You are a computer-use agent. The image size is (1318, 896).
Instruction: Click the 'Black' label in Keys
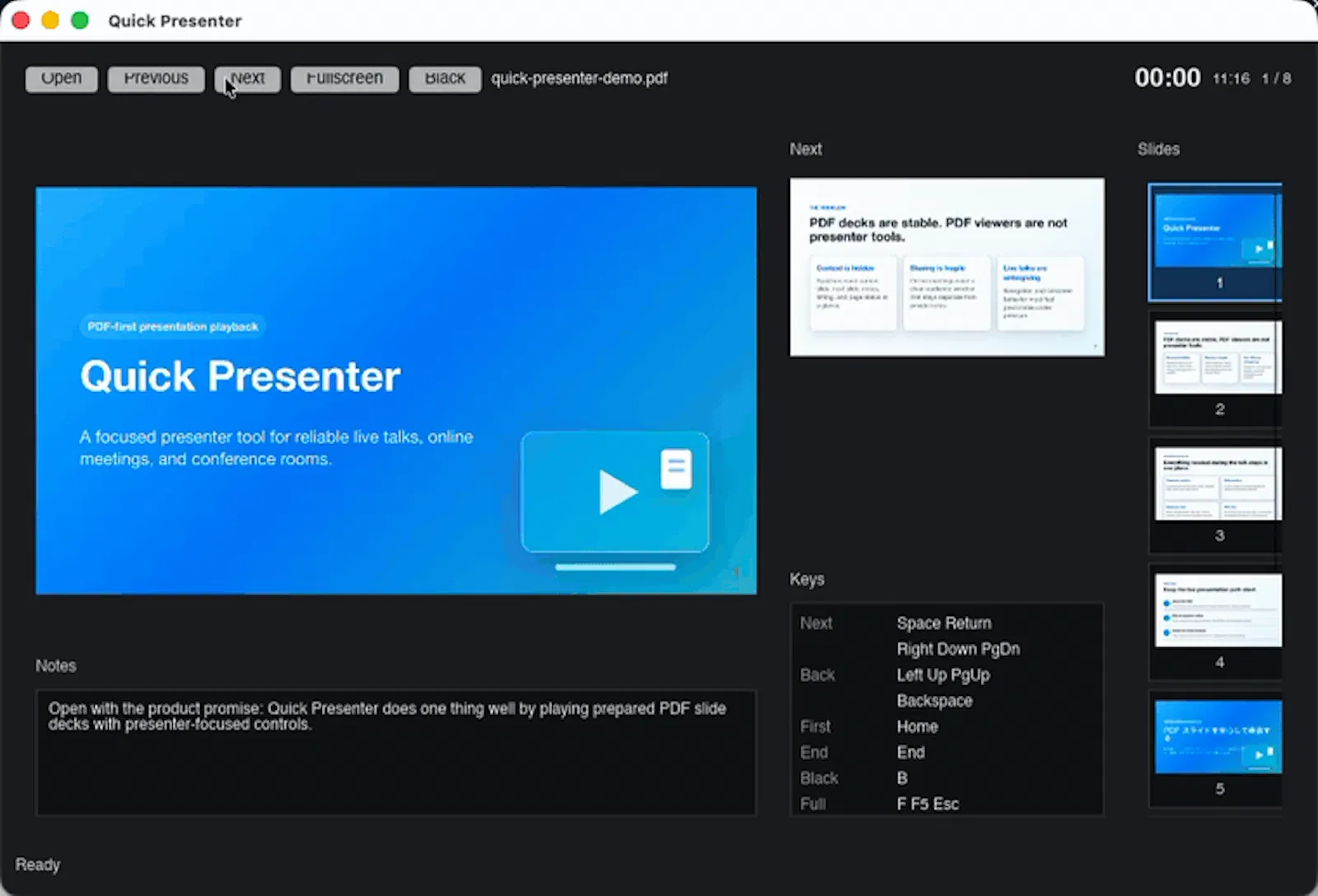(819, 778)
